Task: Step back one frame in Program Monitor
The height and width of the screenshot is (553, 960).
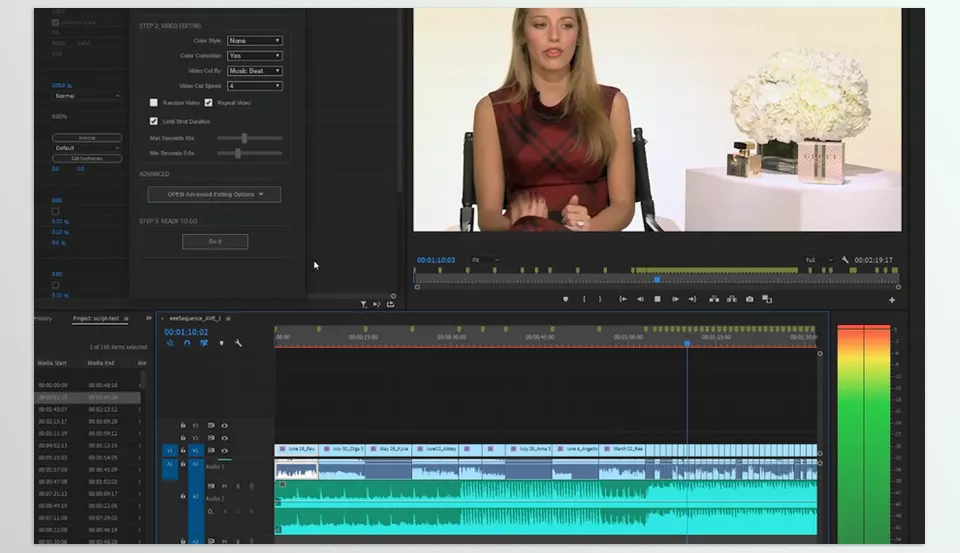Action: pyautogui.click(x=640, y=299)
